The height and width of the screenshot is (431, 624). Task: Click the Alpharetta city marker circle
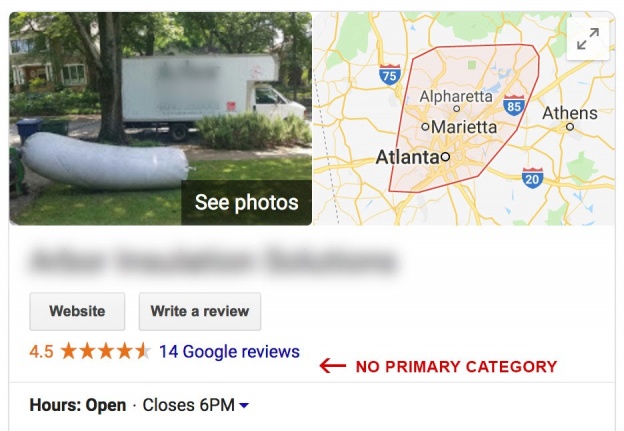456,108
